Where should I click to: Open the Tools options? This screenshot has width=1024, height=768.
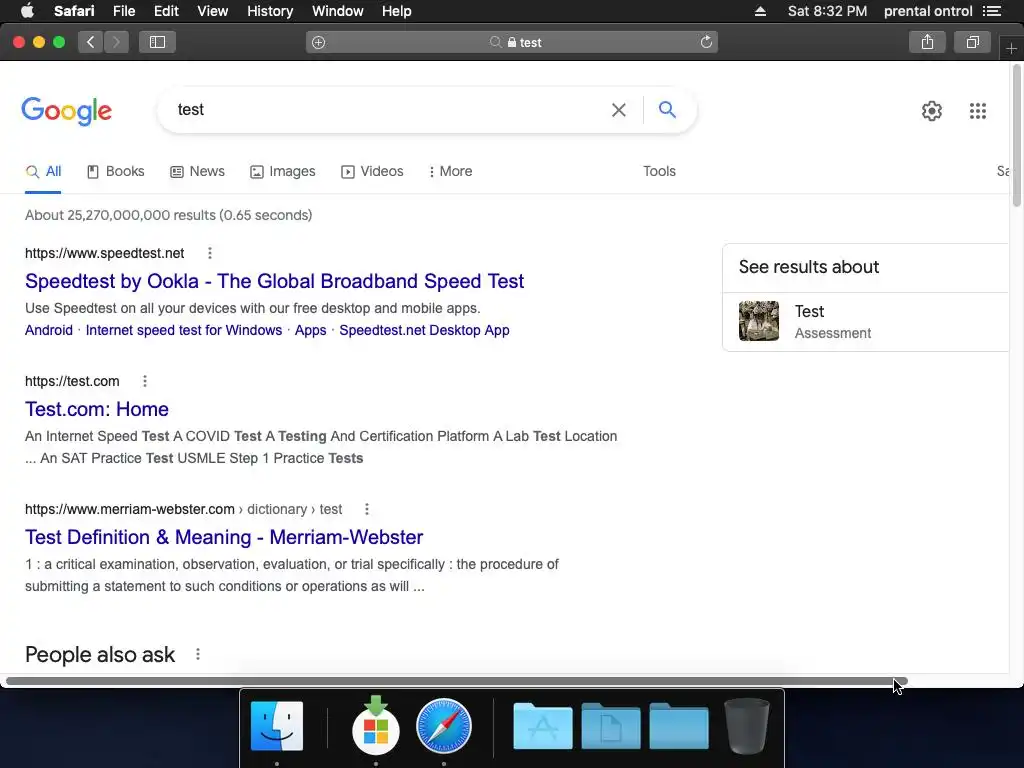point(659,171)
